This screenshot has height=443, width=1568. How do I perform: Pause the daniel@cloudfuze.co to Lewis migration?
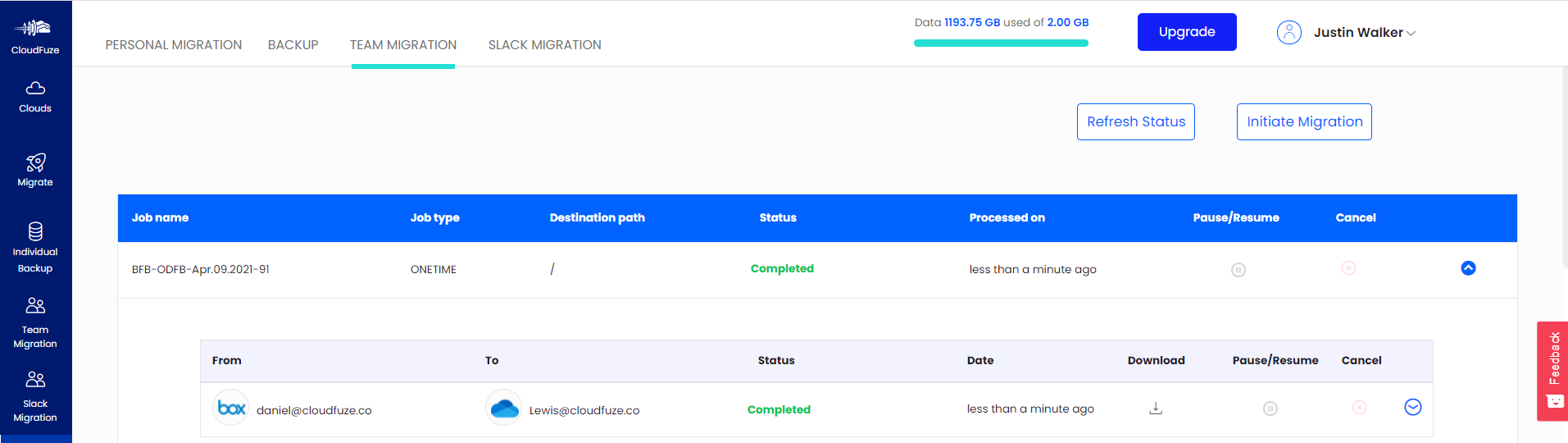(1270, 409)
